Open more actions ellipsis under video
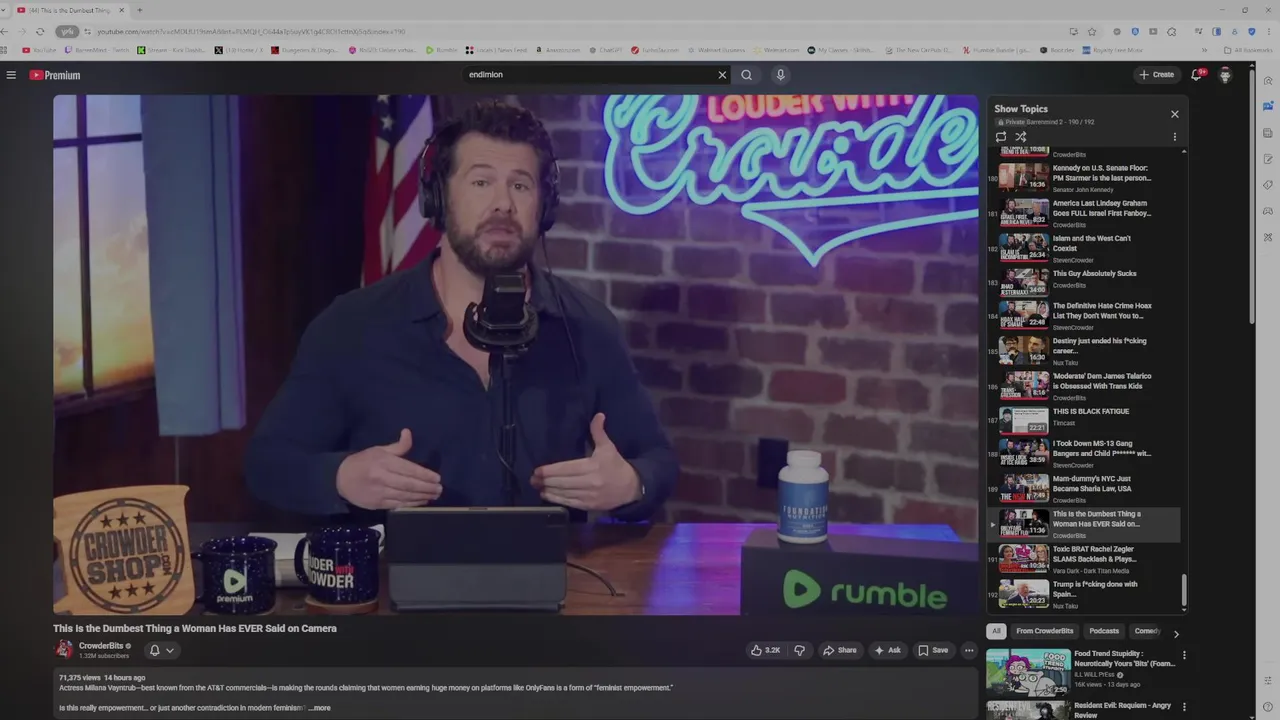Image resolution: width=1280 pixels, height=720 pixels. click(968, 650)
